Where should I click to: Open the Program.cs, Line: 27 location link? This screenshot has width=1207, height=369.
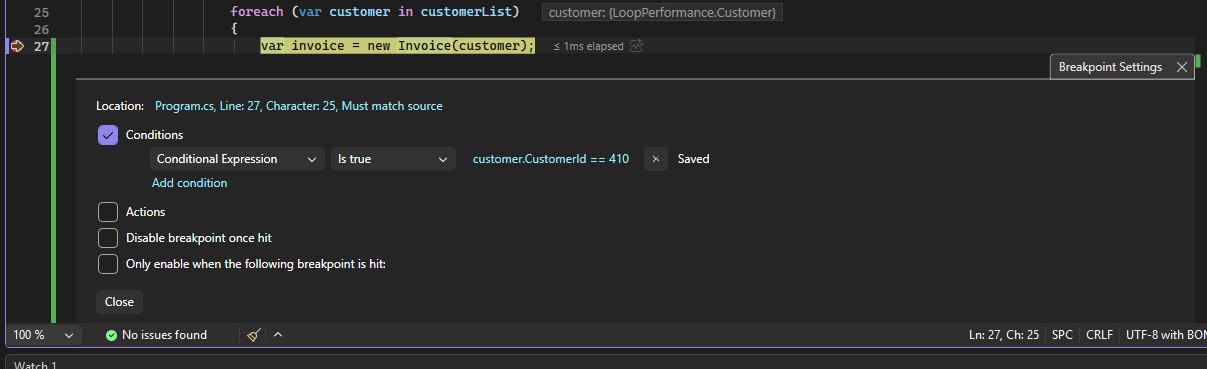pos(298,106)
